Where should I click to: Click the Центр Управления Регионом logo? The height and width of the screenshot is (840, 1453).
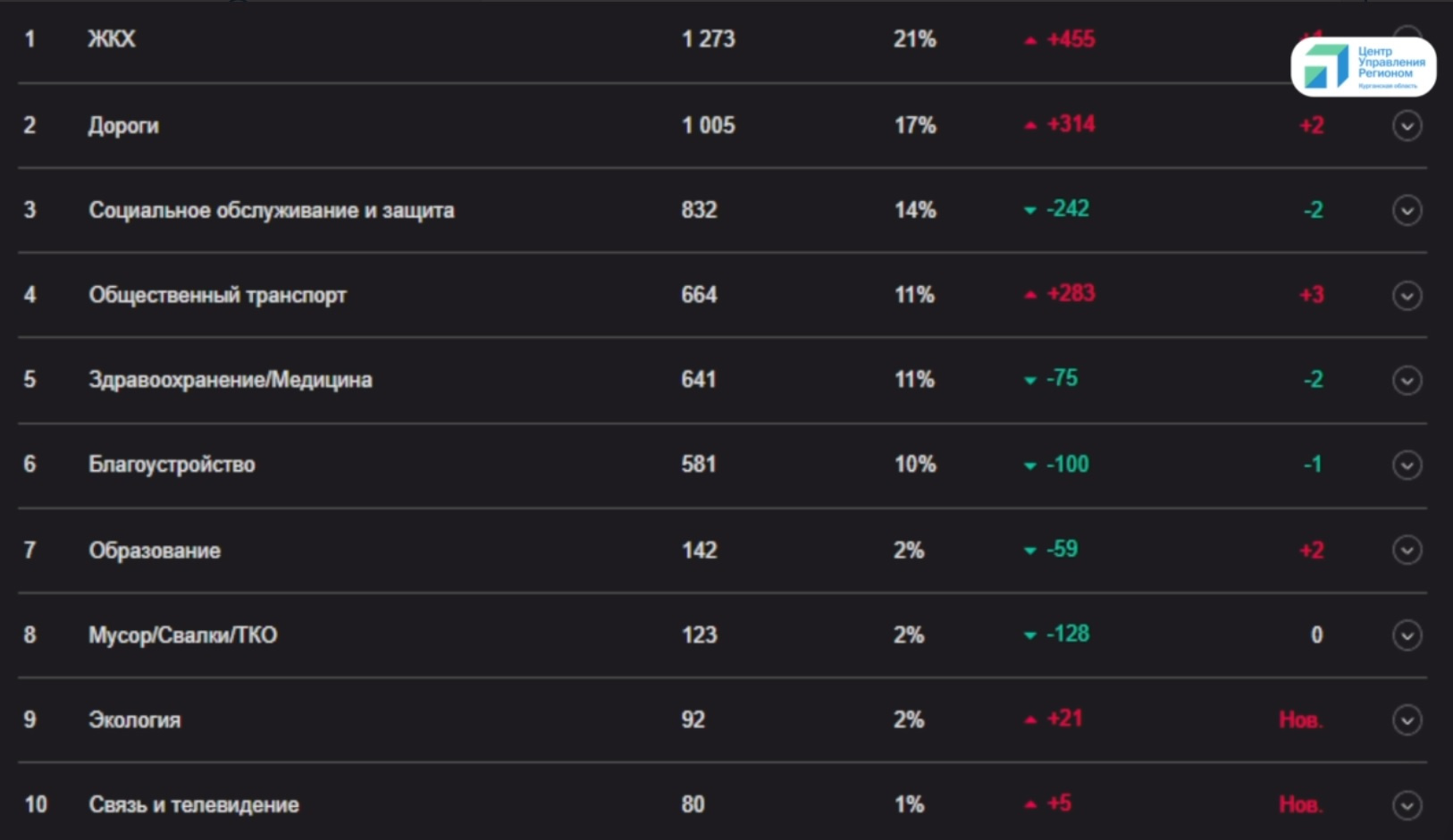[1364, 67]
